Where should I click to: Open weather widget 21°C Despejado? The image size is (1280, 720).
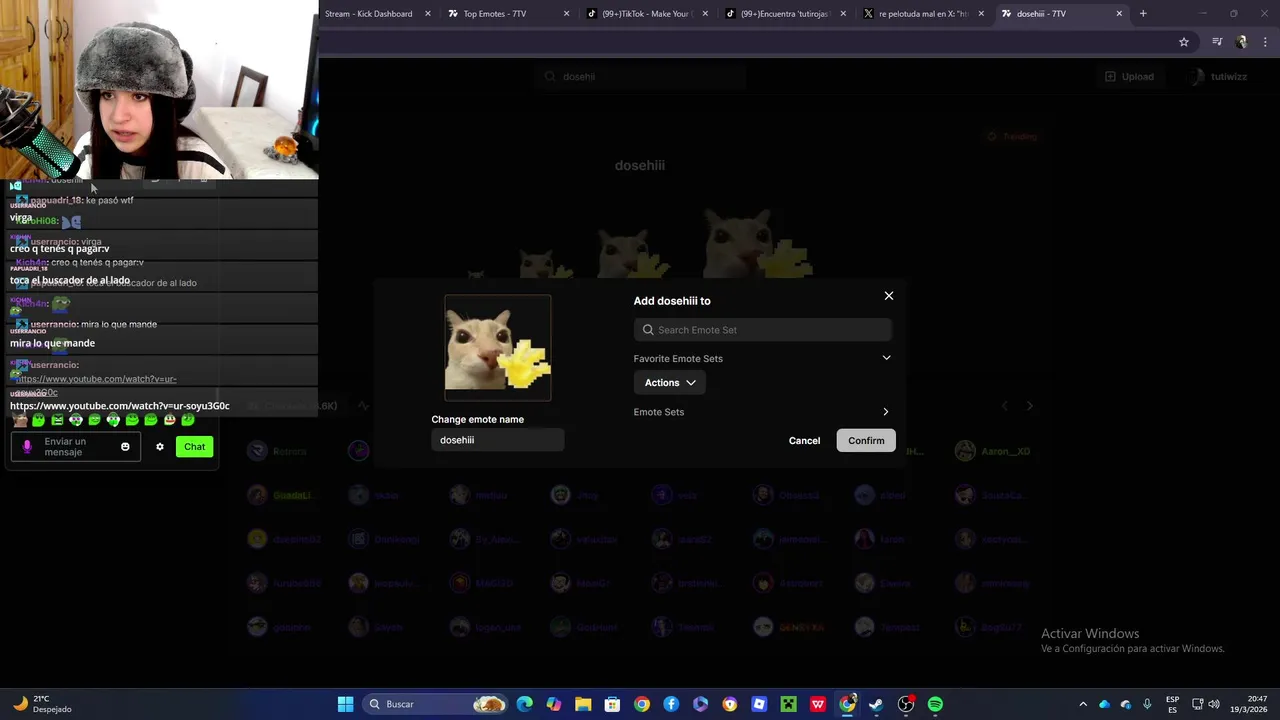pyautogui.click(x=42, y=704)
